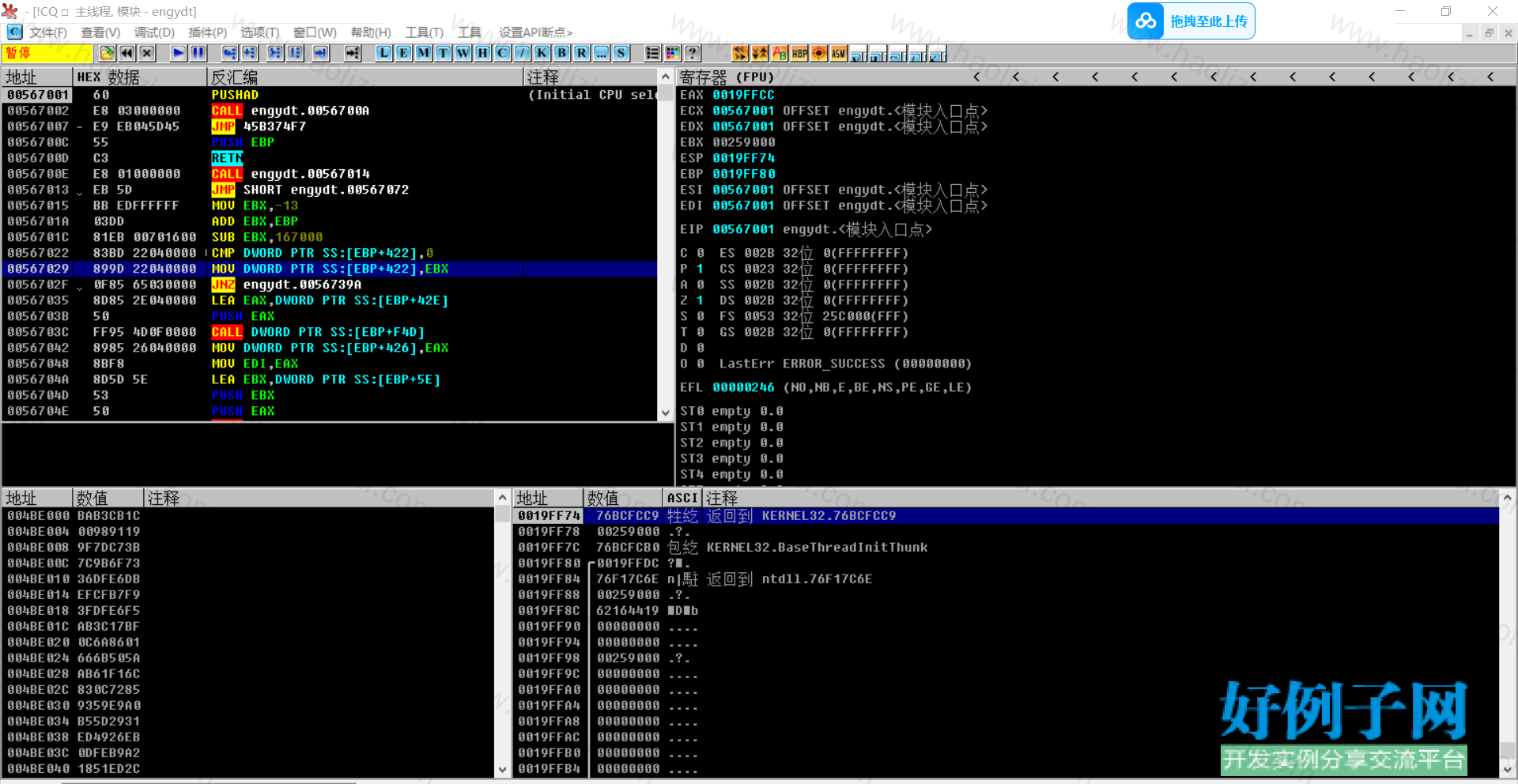The height and width of the screenshot is (784, 1518).
Task: Select the JNZ engydt.0056739A instruction row
Action: (x=330, y=285)
